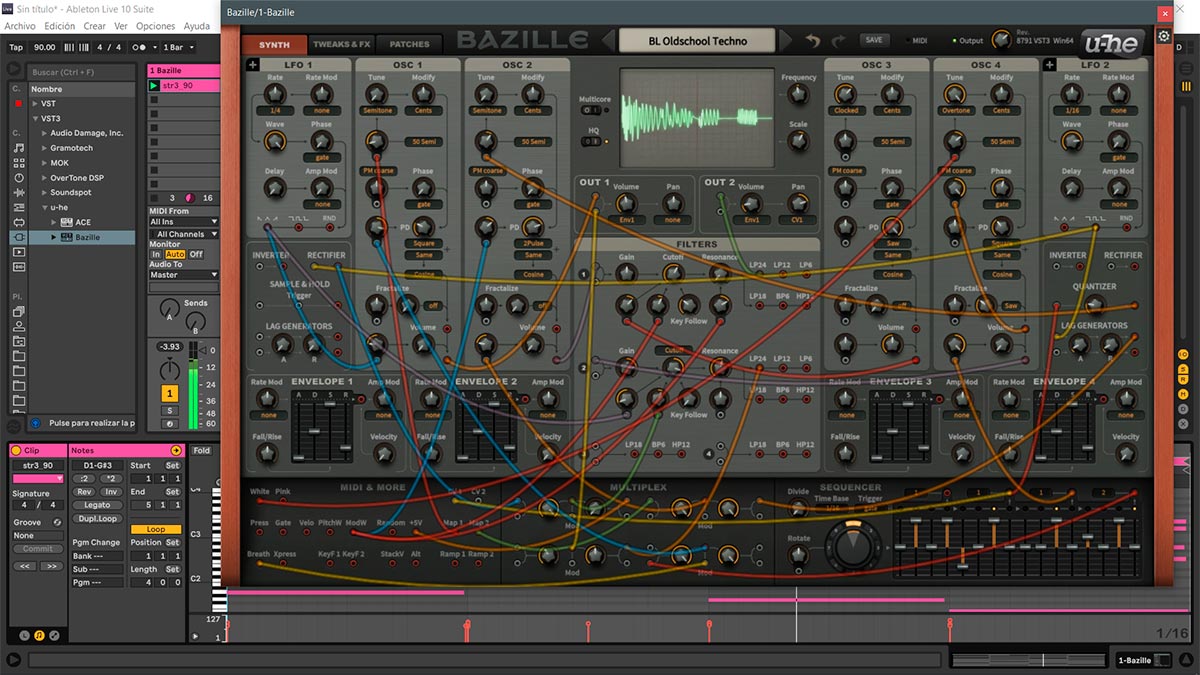Expand the Gramotech folder
Image resolution: width=1200 pixels, height=675 pixels.
(x=45, y=148)
